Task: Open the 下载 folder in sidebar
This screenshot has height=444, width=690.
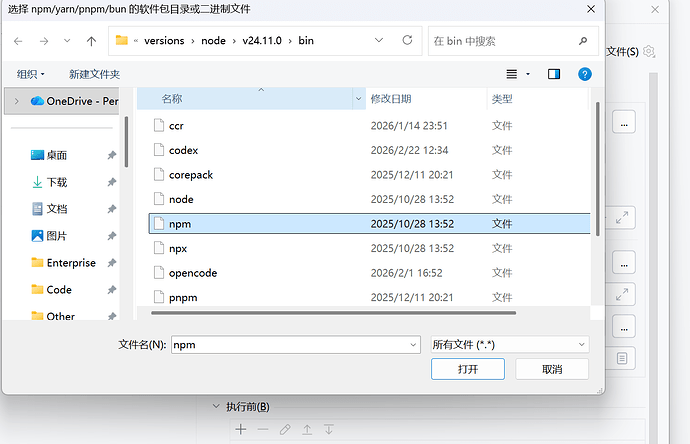Action: point(57,182)
